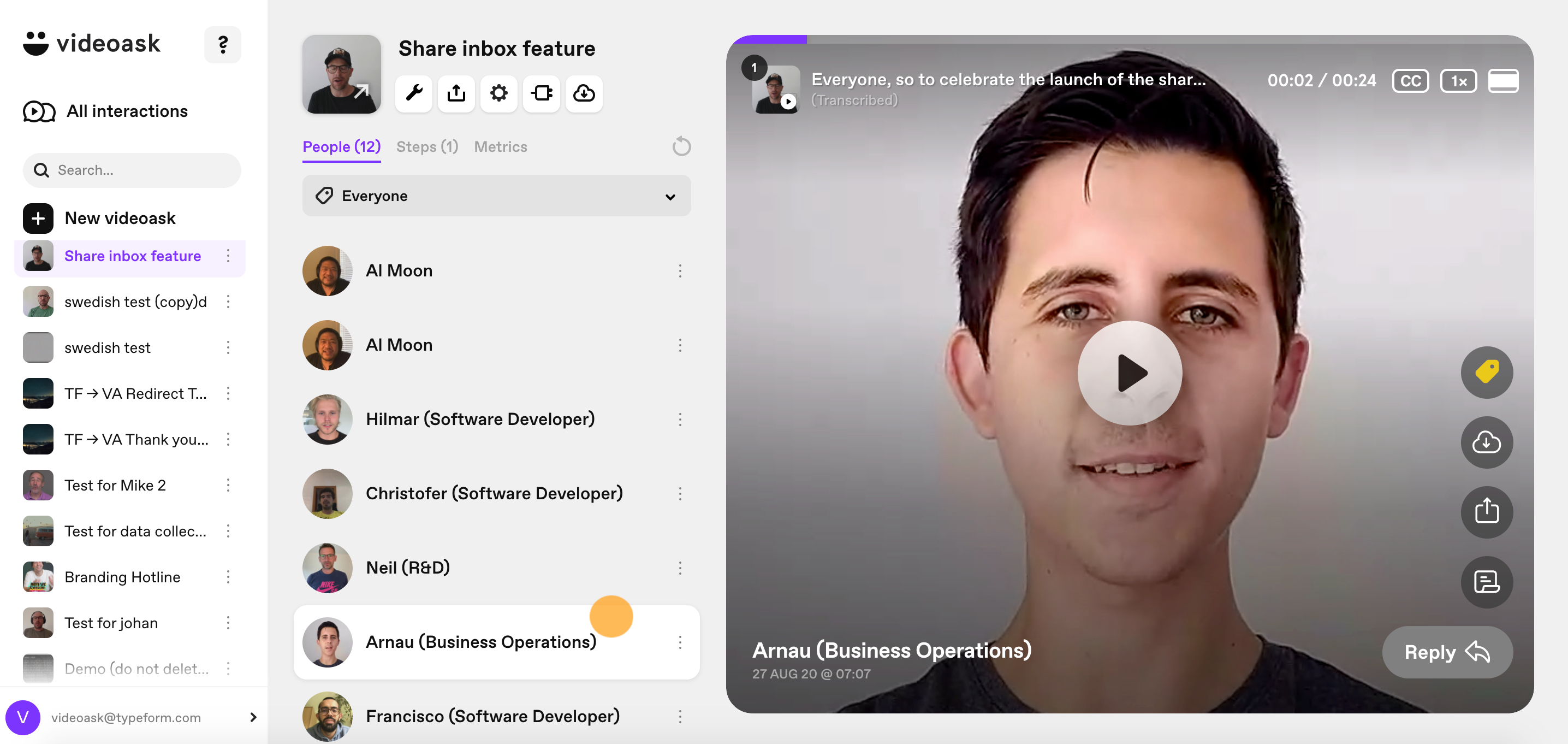This screenshot has height=744, width=1568.
Task: Expand the Everyone filter dropdown
Action: [x=496, y=196]
